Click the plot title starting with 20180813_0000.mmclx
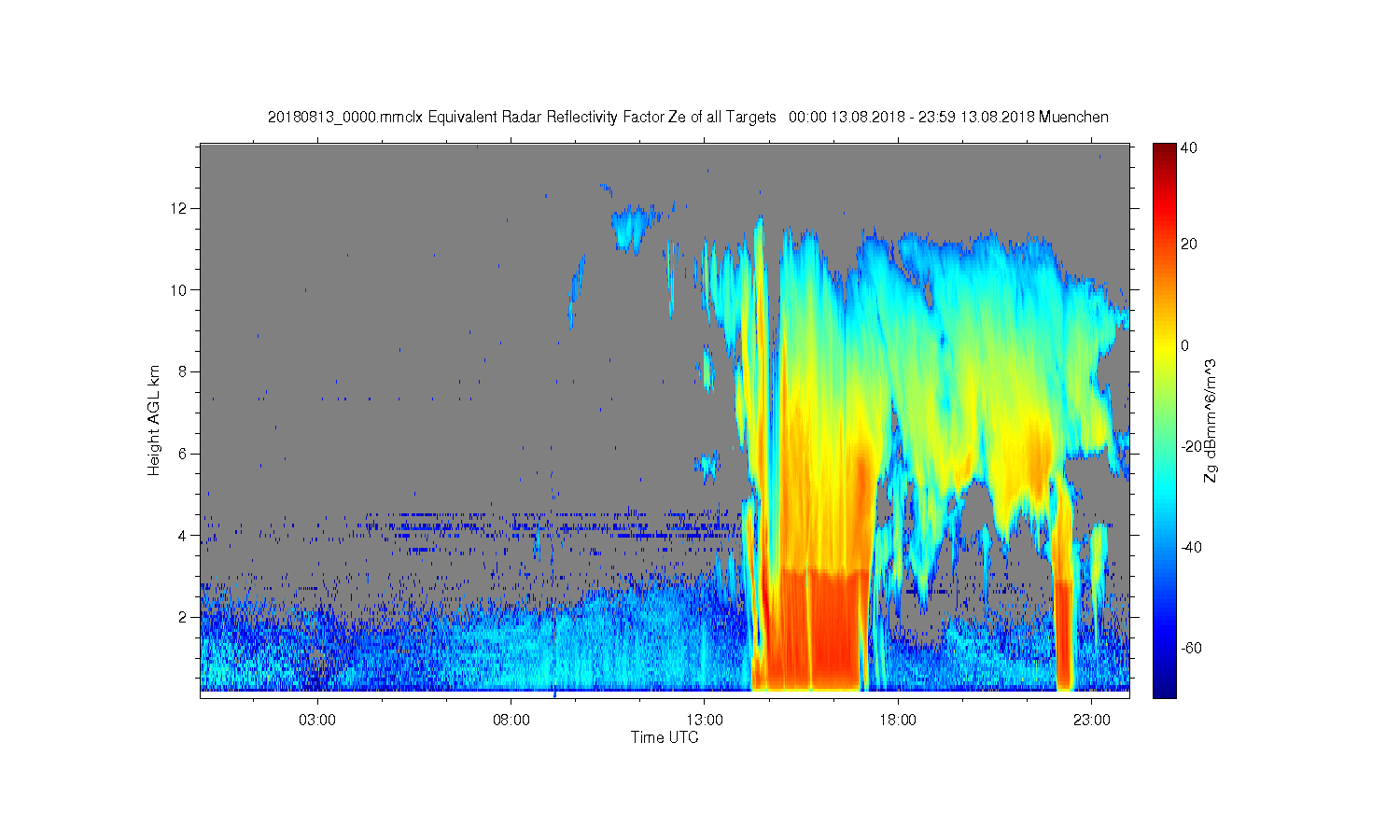The height and width of the screenshot is (840, 1400). (x=688, y=118)
